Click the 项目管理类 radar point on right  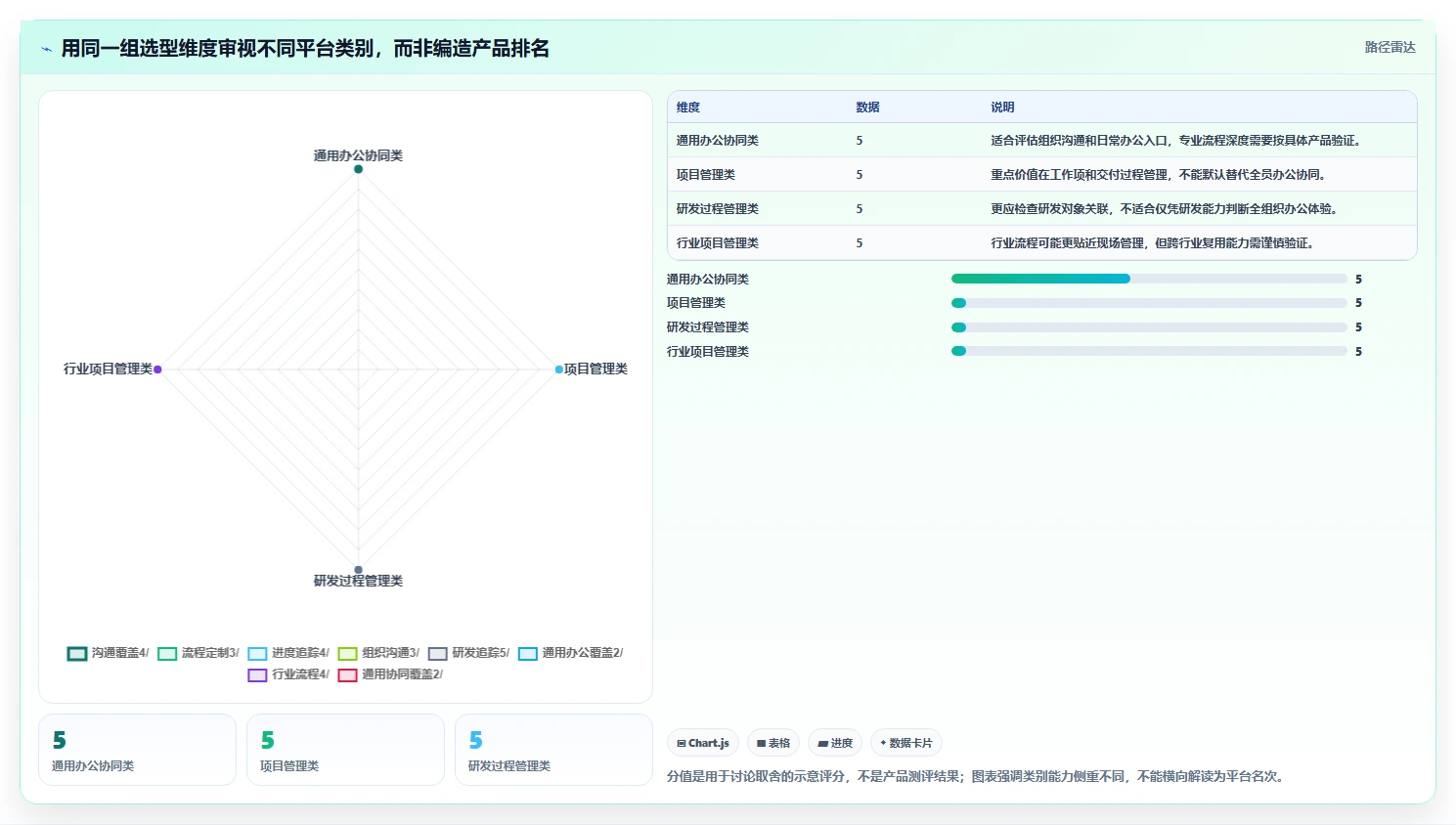point(559,369)
